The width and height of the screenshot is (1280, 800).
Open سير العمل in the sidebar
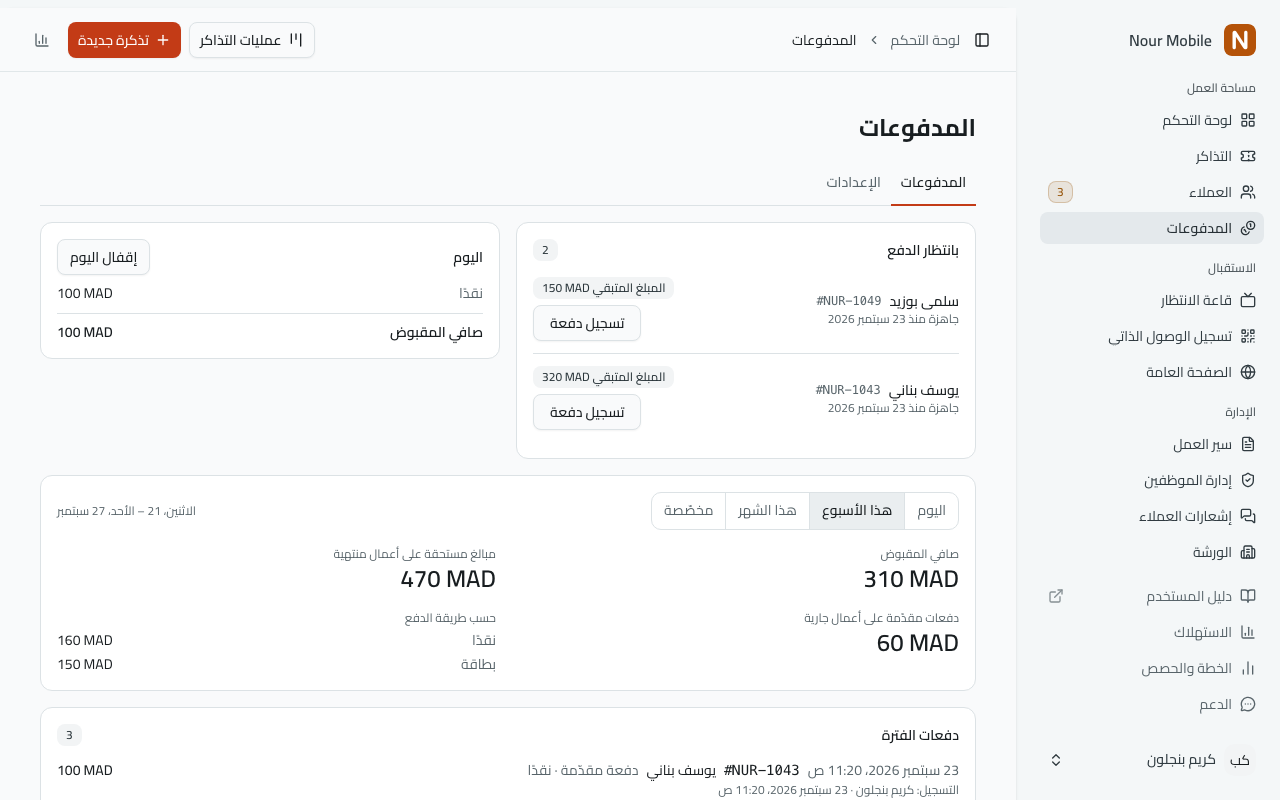(1152, 444)
